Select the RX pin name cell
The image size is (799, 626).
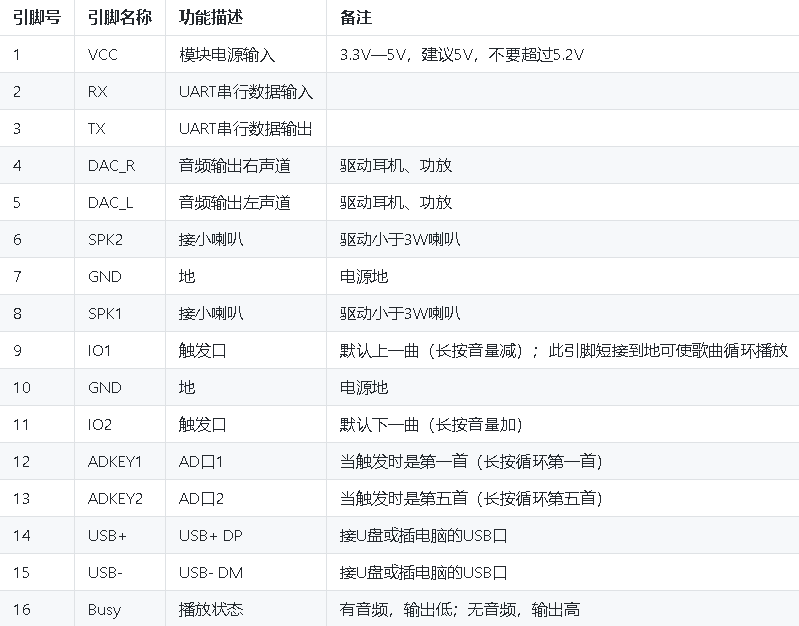tap(97, 92)
